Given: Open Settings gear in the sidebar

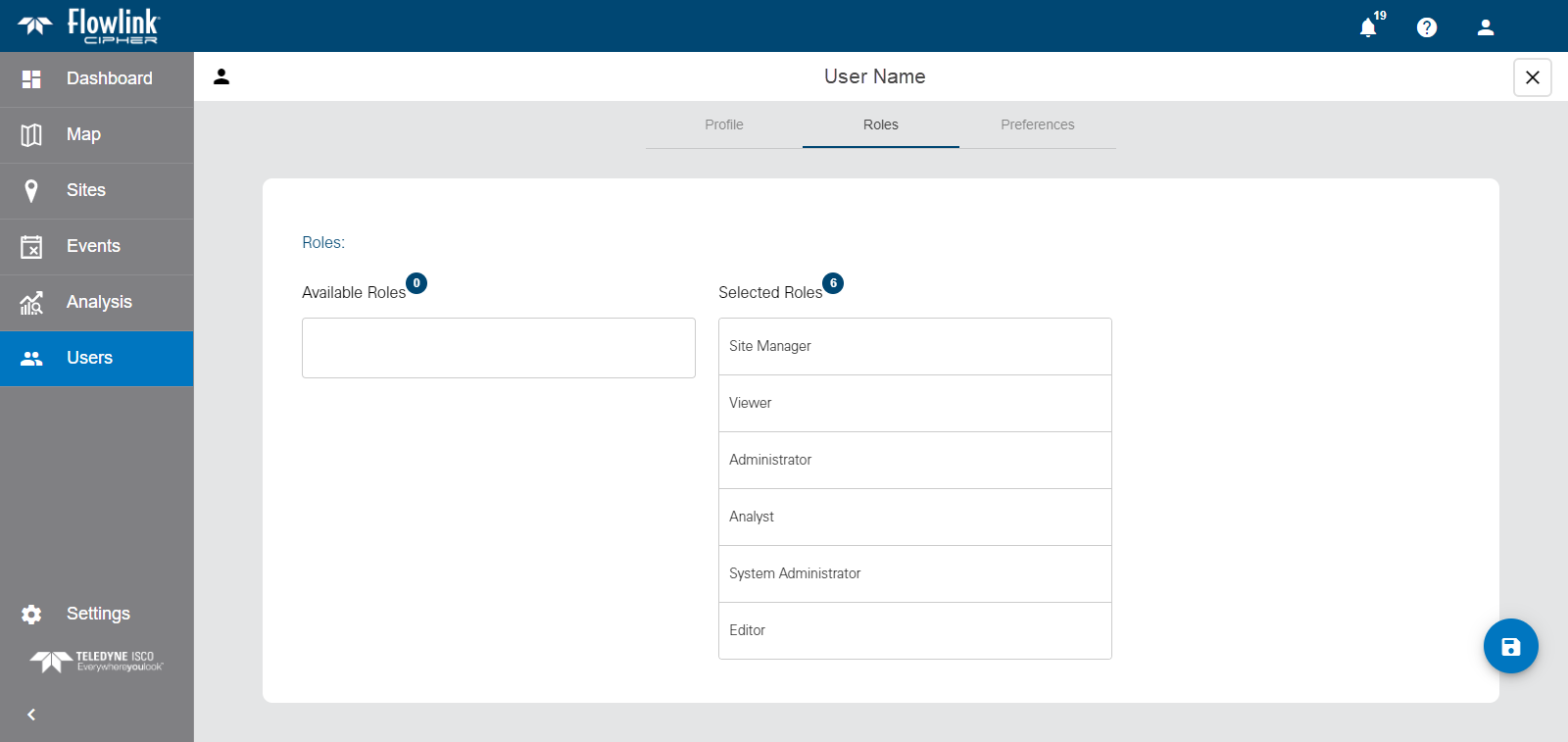Looking at the screenshot, I should tap(96, 614).
